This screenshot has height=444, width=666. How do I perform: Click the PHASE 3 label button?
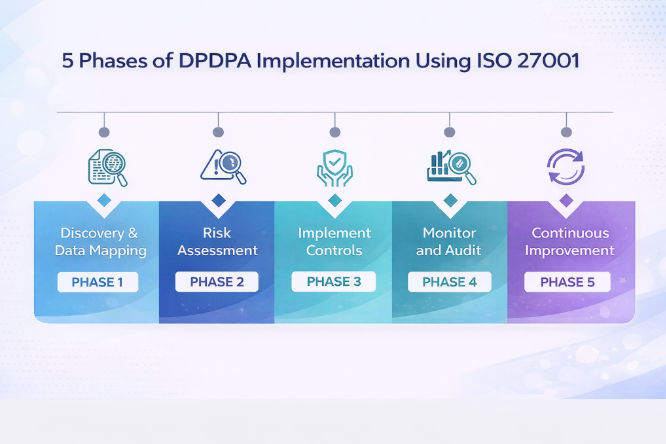click(x=334, y=281)
